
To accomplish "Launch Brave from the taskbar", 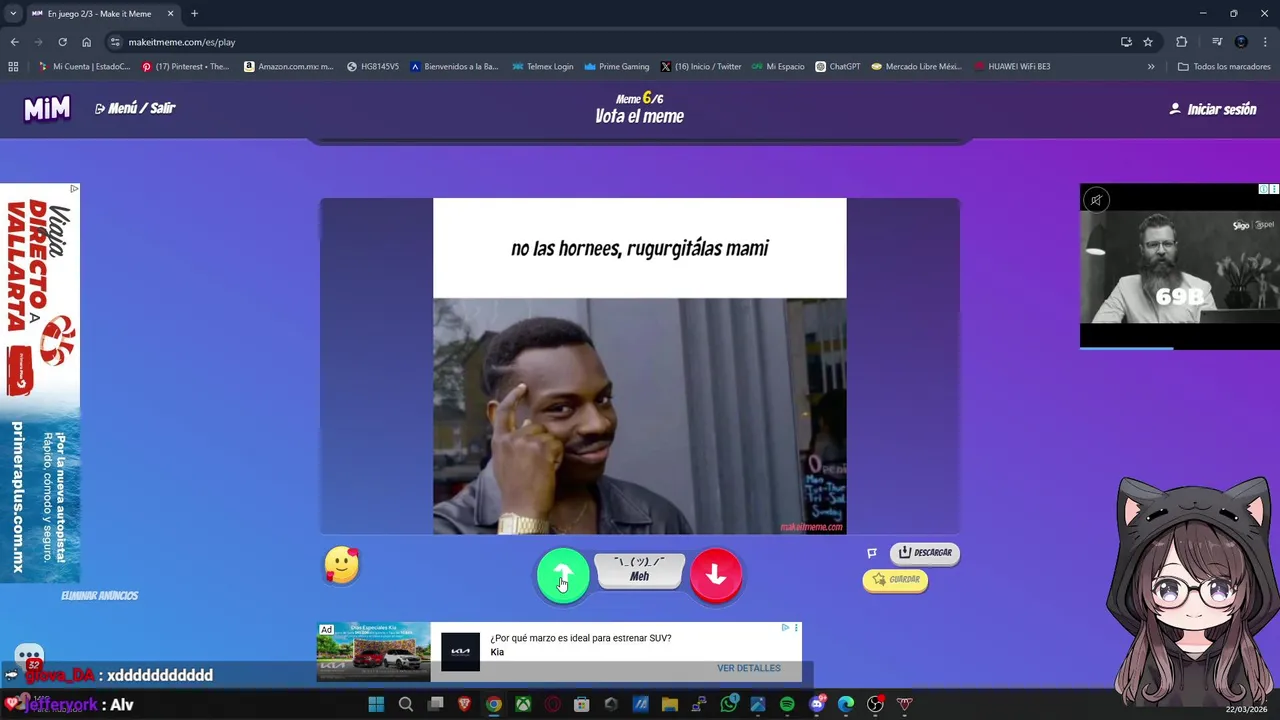I will coord(464,705).
